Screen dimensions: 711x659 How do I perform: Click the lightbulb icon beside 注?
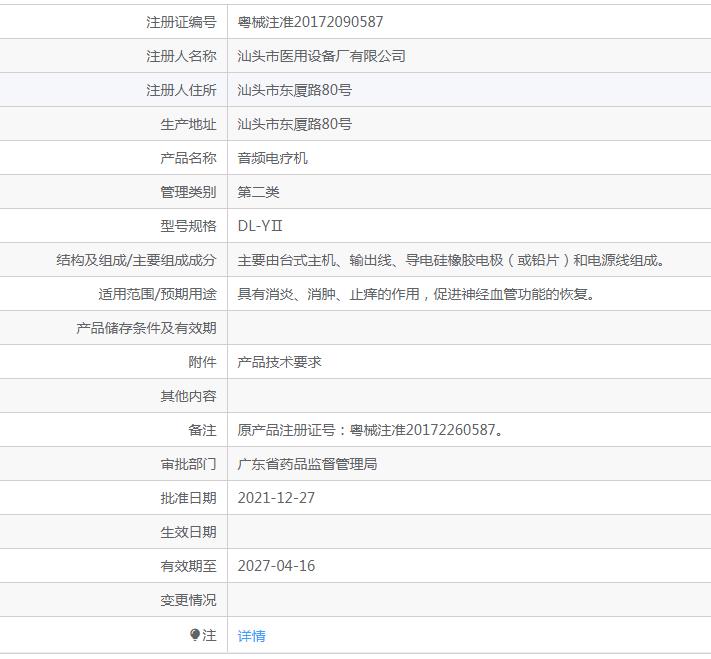[195, 635]
